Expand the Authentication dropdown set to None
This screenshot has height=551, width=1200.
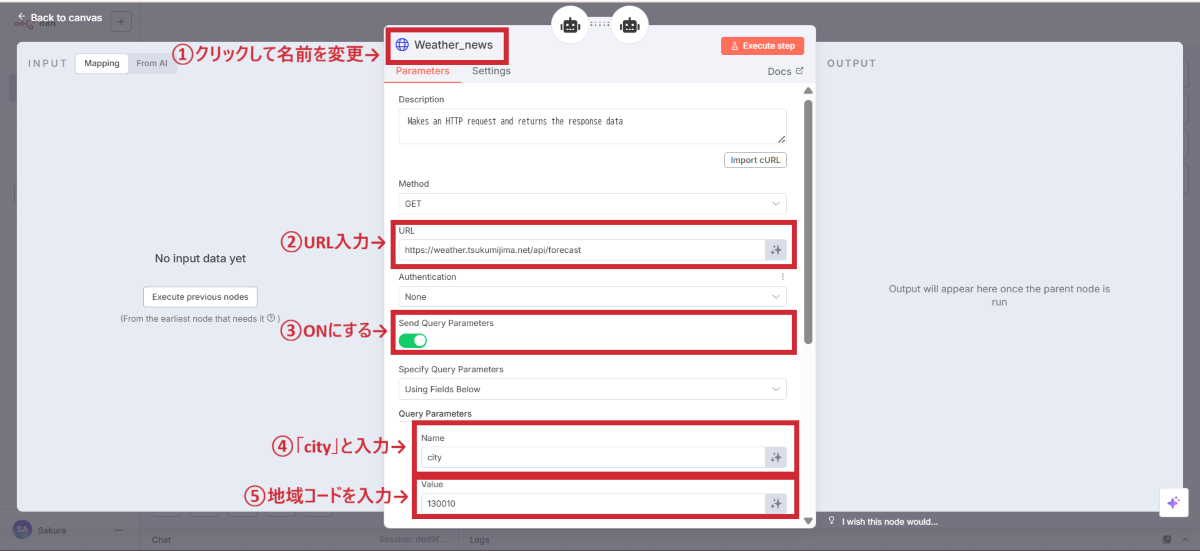point(592,297)
